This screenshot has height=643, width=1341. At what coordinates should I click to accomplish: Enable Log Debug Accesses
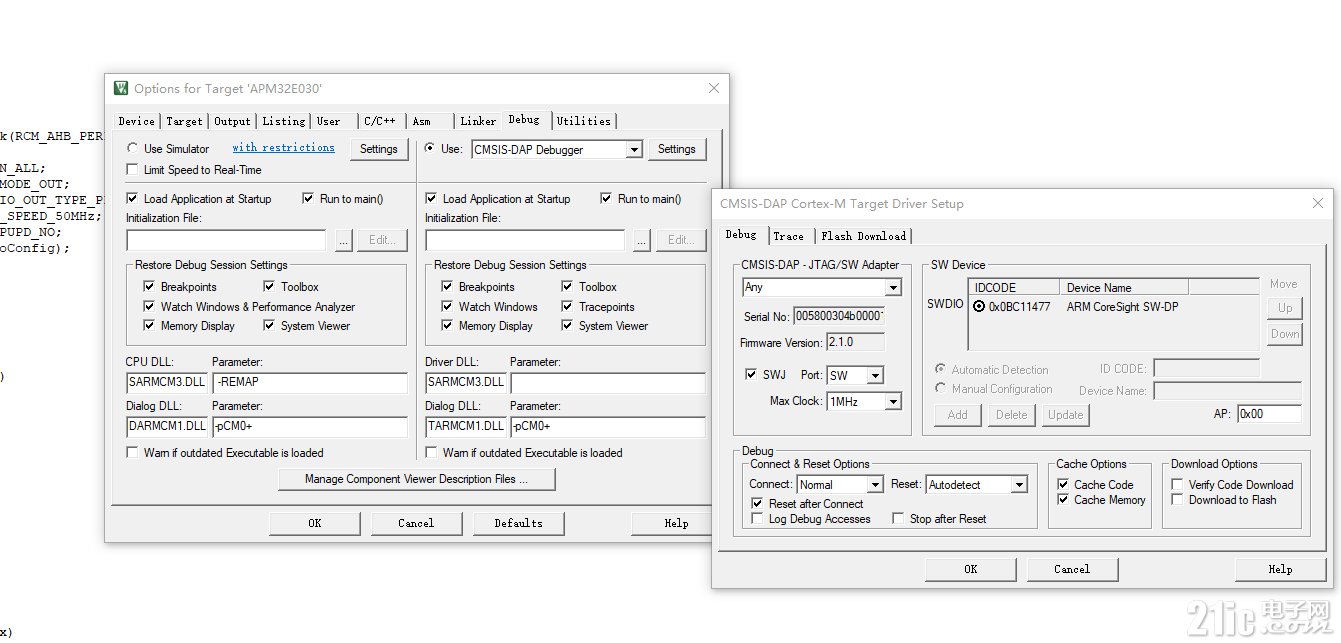[x=757, y=519]
